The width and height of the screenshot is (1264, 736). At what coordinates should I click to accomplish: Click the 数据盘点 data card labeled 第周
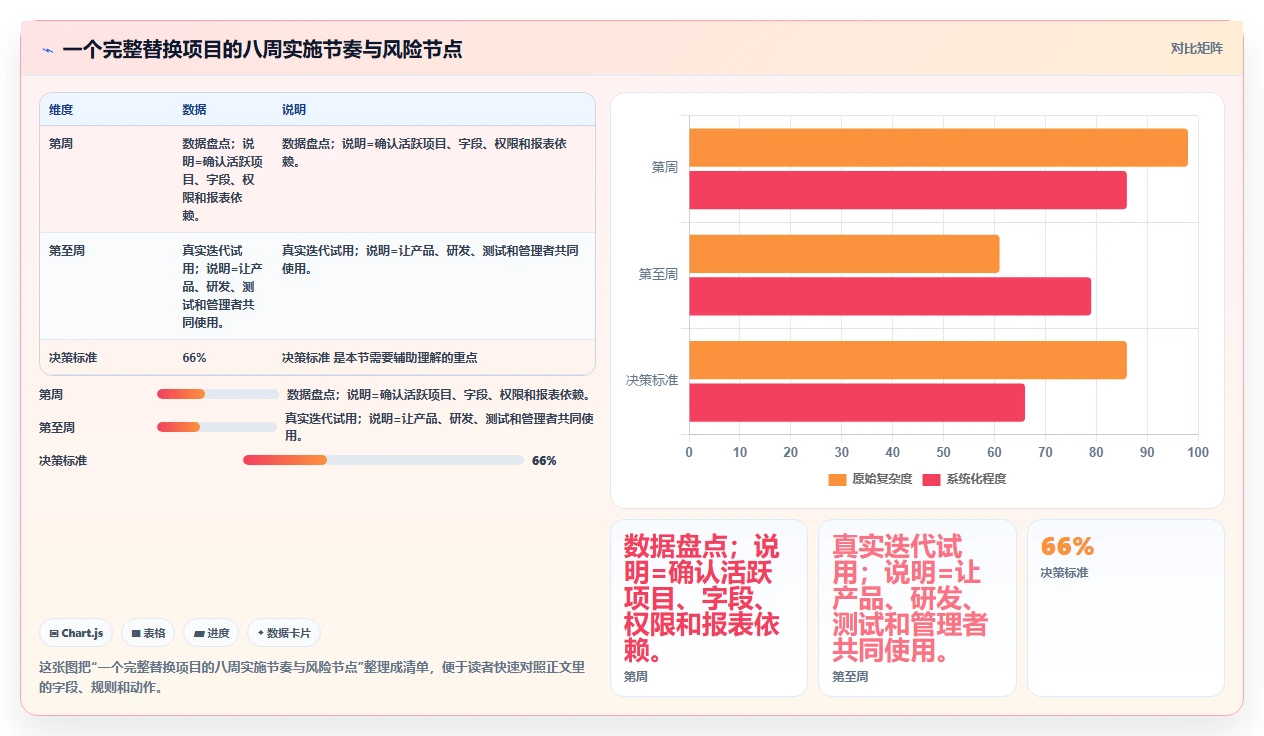pyautogui.click(x=709, y=607)
